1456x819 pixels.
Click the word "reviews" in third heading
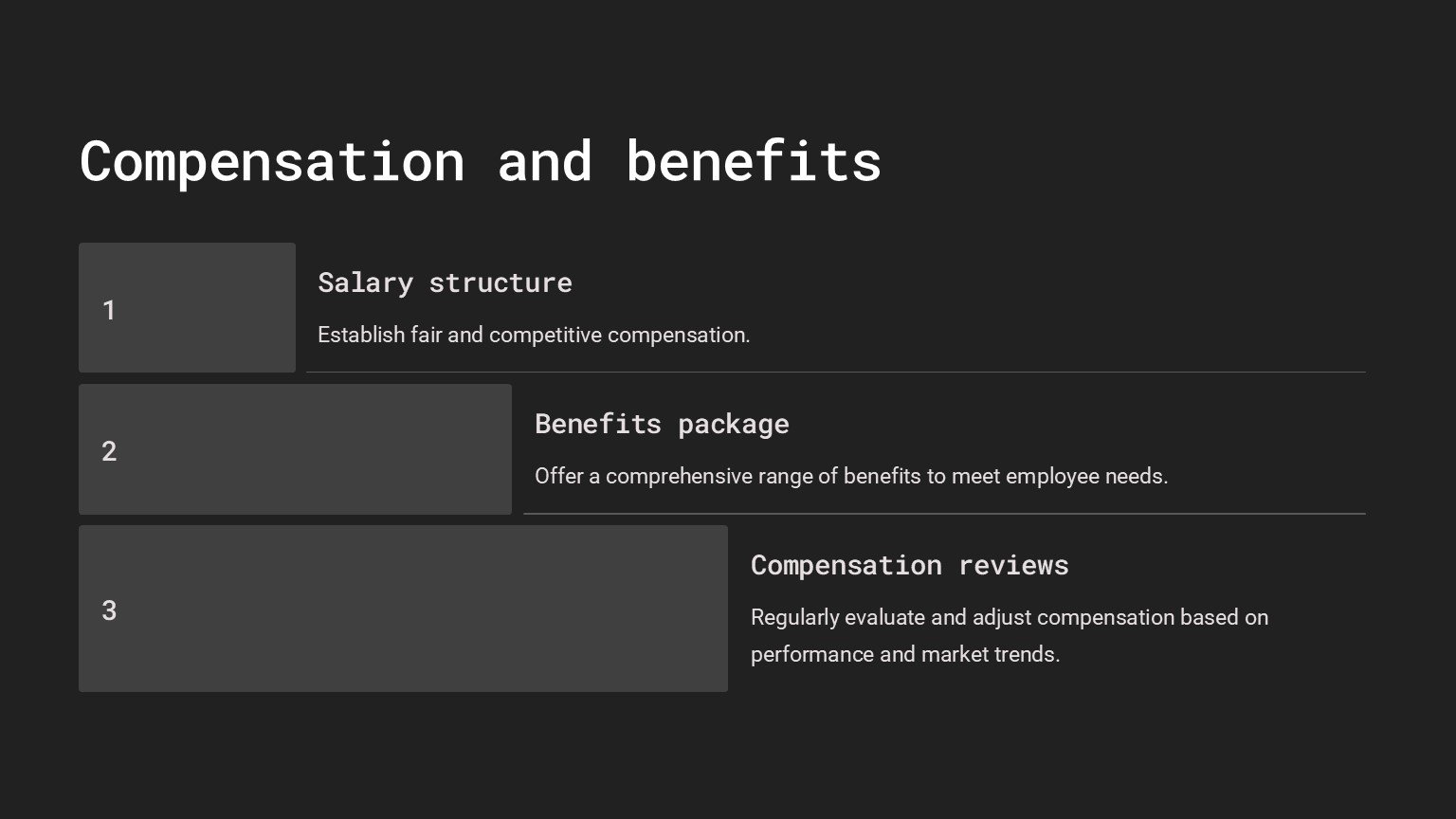click(1012, 565)
